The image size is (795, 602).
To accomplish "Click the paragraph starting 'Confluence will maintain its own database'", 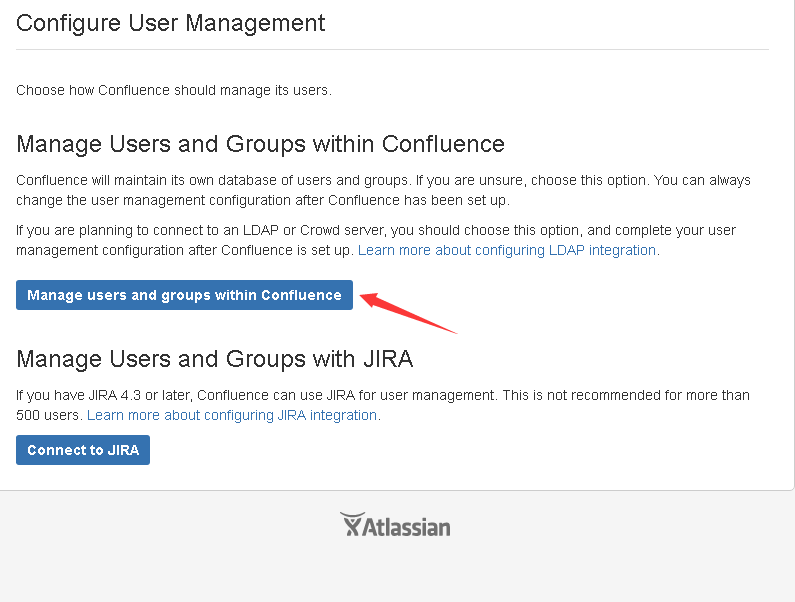I will click(383, 190).
